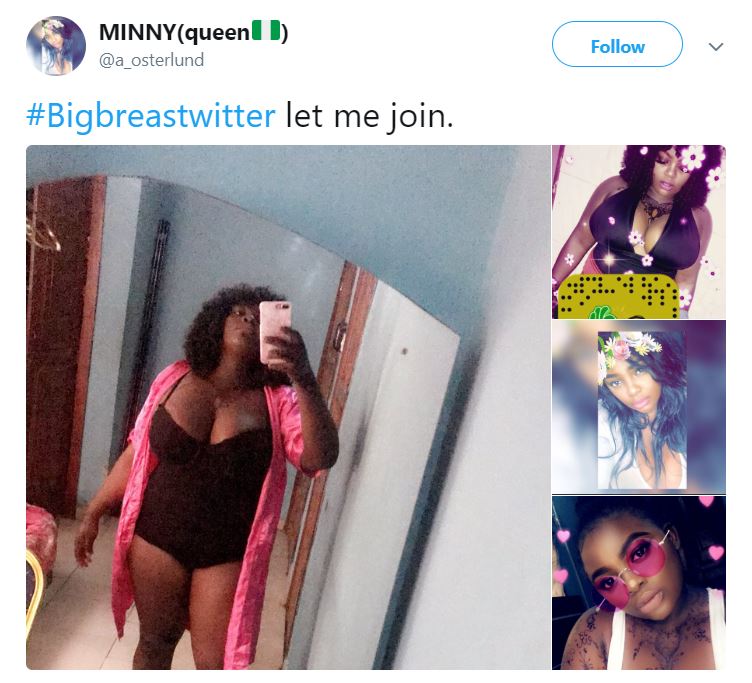The height and width of the screenshot is (683, 752).
Task: Click the pink phone in mirror photo
Action: point(274,330)
